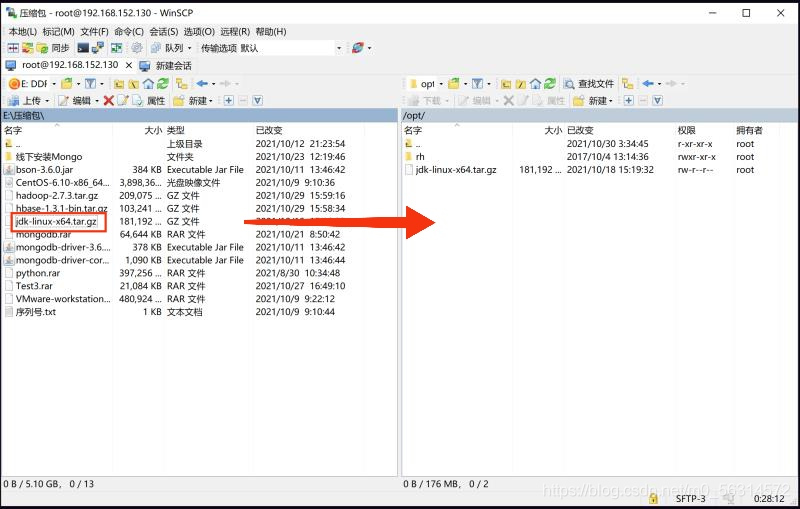Expand the 上传 upload dropdown arrow
This screenshot has height=509, width=800.
point(47,100)
